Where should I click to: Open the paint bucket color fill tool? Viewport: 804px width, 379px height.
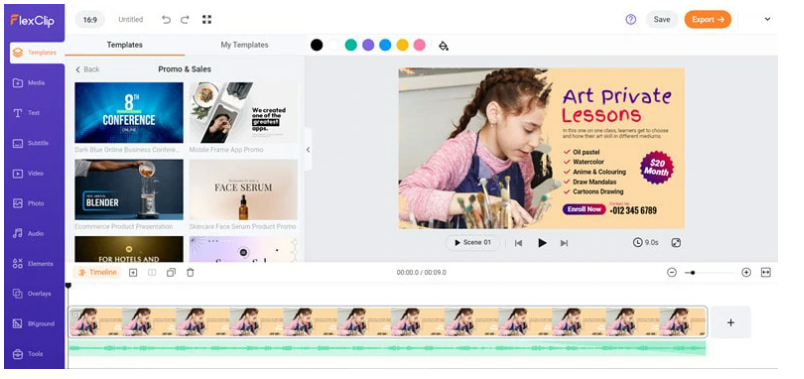click(x=444, y=46)
